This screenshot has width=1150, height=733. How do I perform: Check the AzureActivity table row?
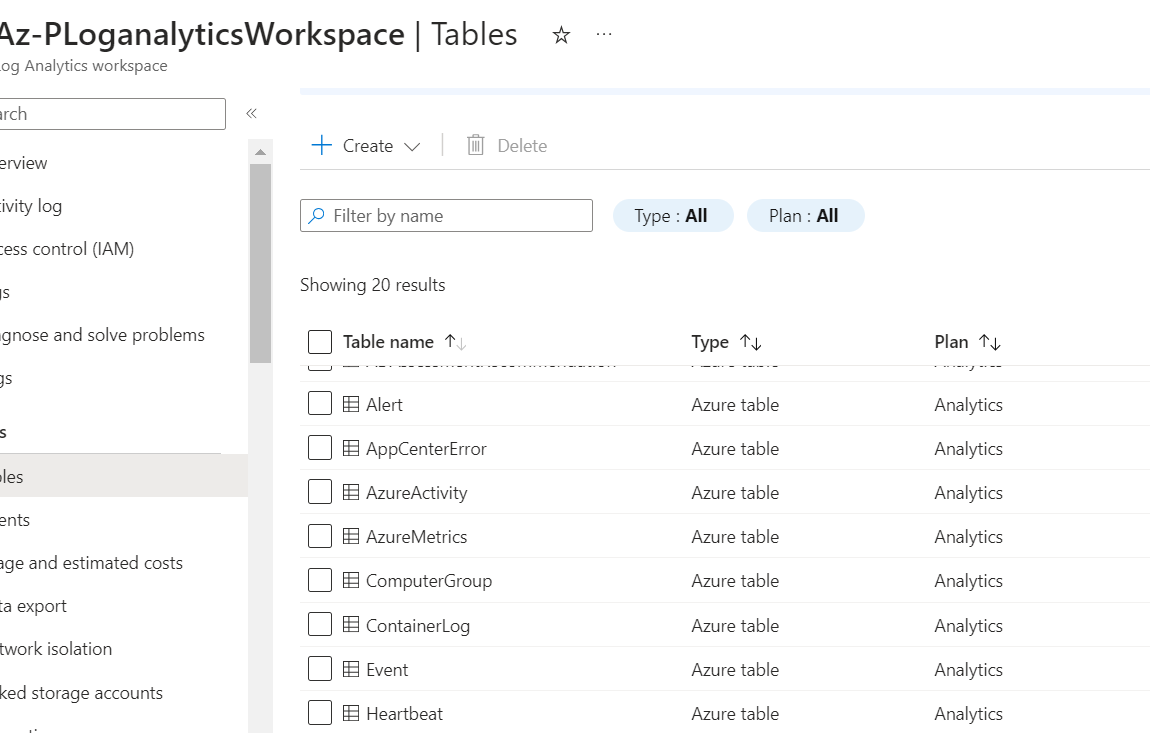tap(320, 492)
